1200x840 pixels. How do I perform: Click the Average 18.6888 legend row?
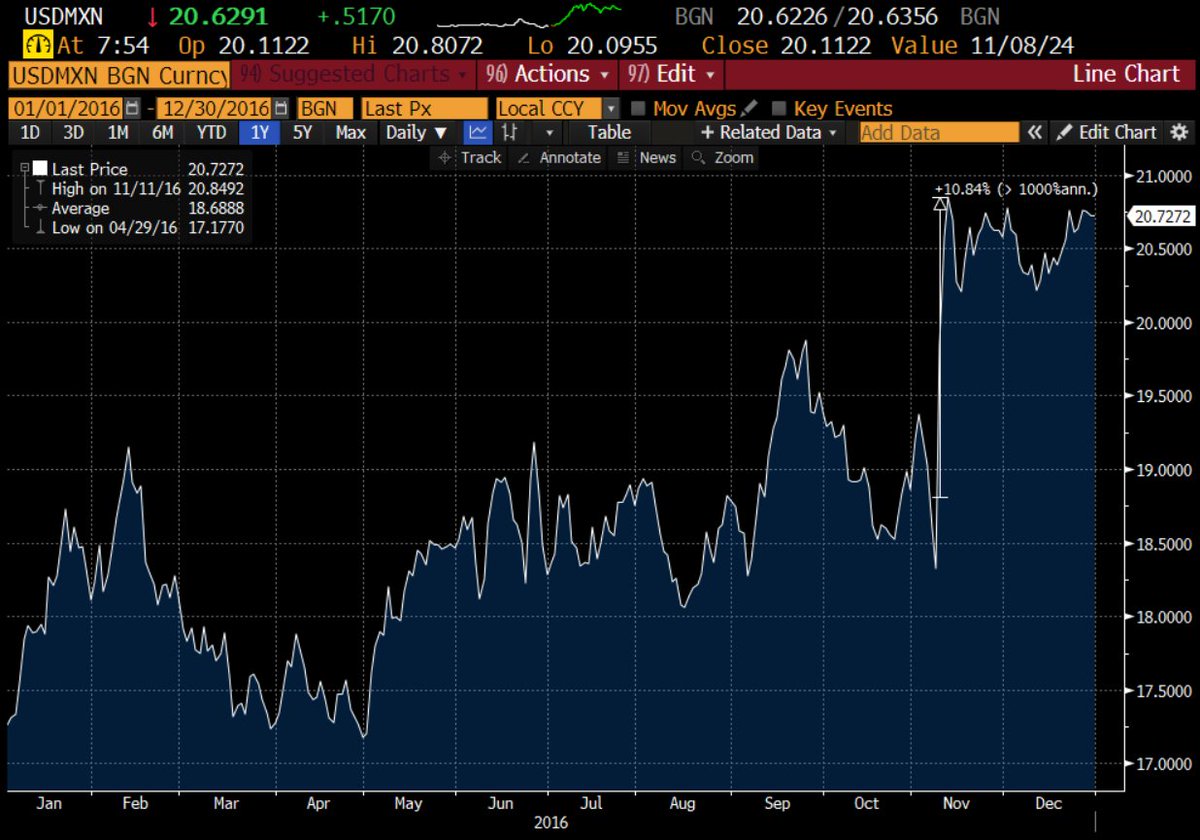[139, 208]
